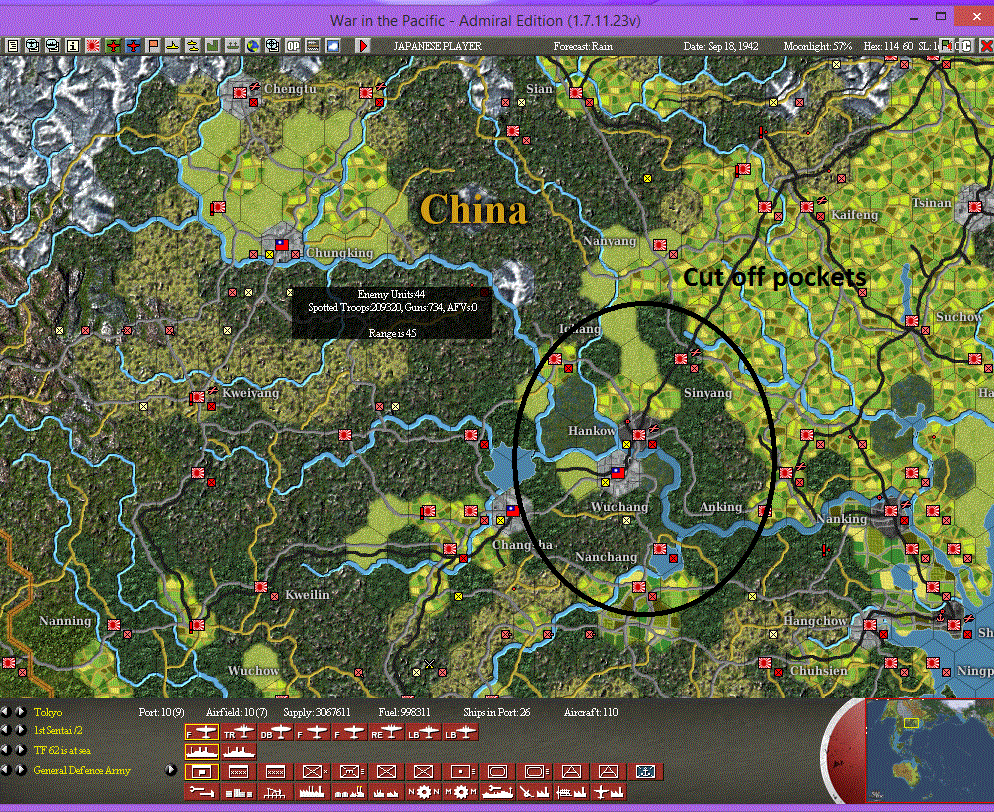This screenshot has height=812, width=994.
Task: Click the Wuchang Chinese flag base marker
Action: tap(617, 472)
